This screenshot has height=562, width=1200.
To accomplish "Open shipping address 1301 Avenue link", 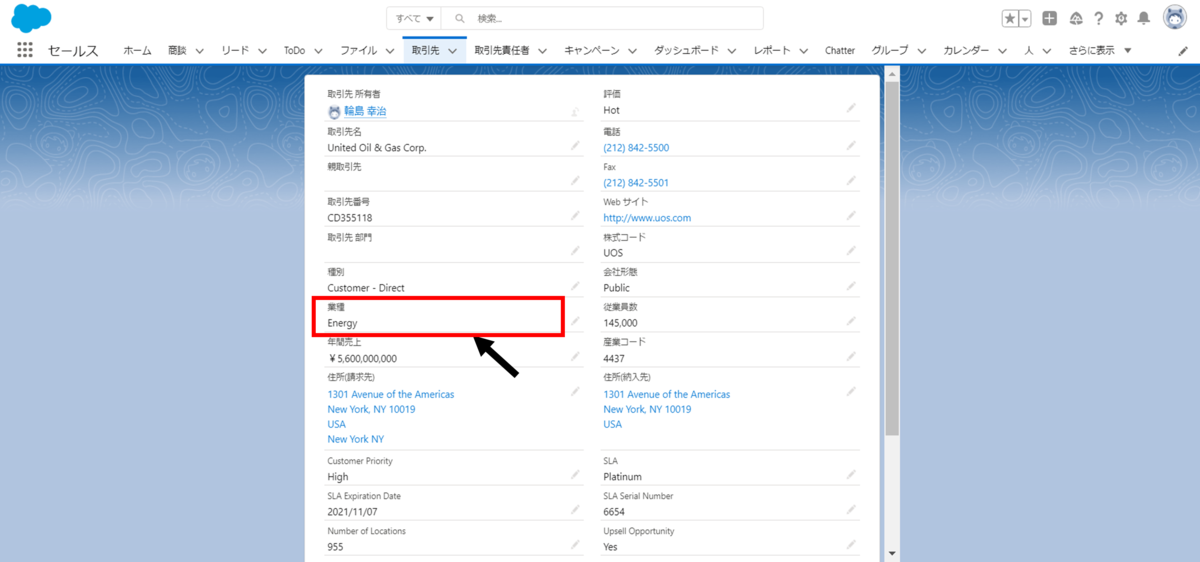I will [x=667, y=394].
